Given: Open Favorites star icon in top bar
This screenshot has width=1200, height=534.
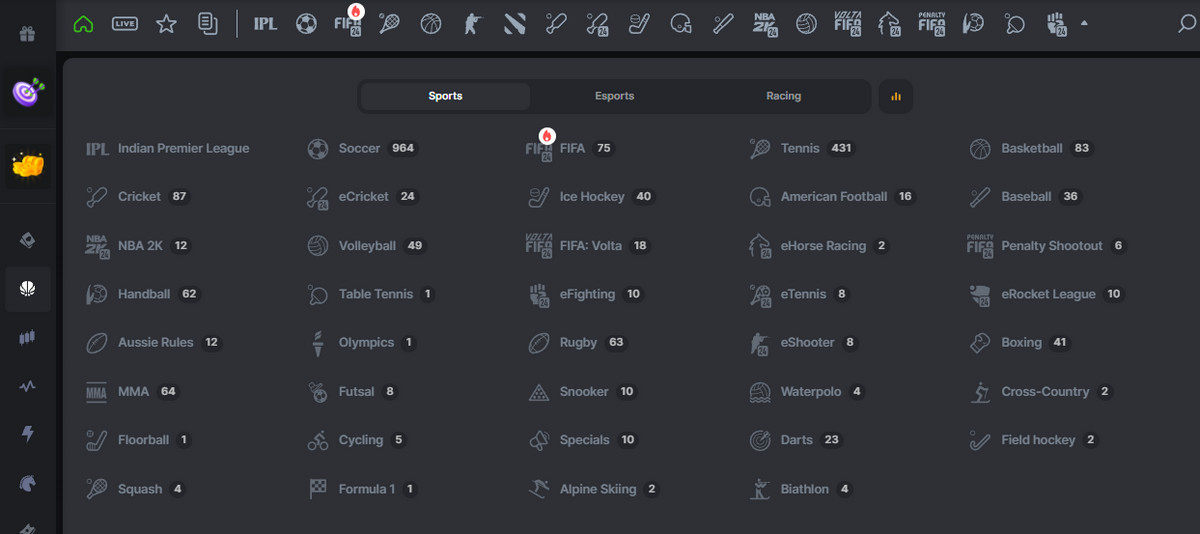Looking at the screenshot, I should click(x=166, y=24).
